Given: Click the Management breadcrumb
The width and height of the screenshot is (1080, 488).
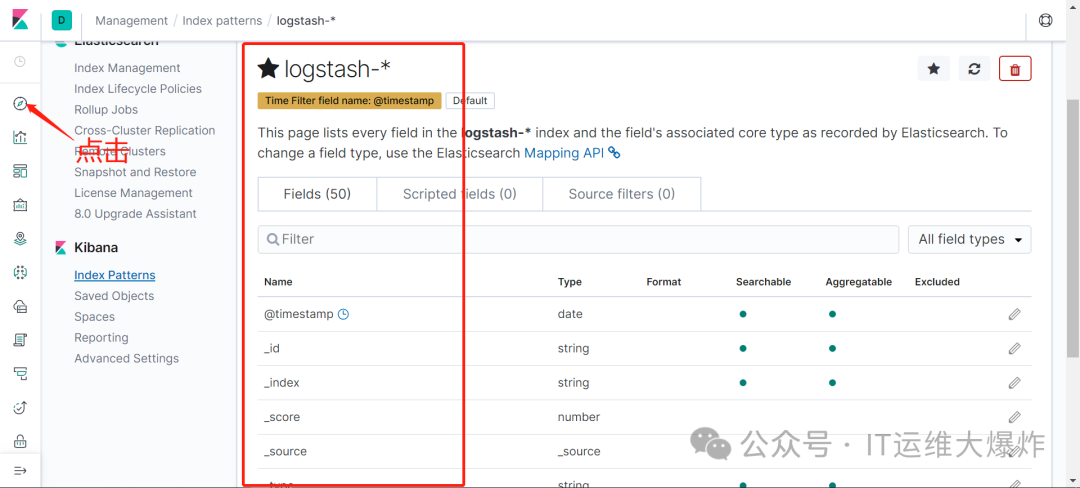Looking at the screenshot, I should [x=131, y=20].
